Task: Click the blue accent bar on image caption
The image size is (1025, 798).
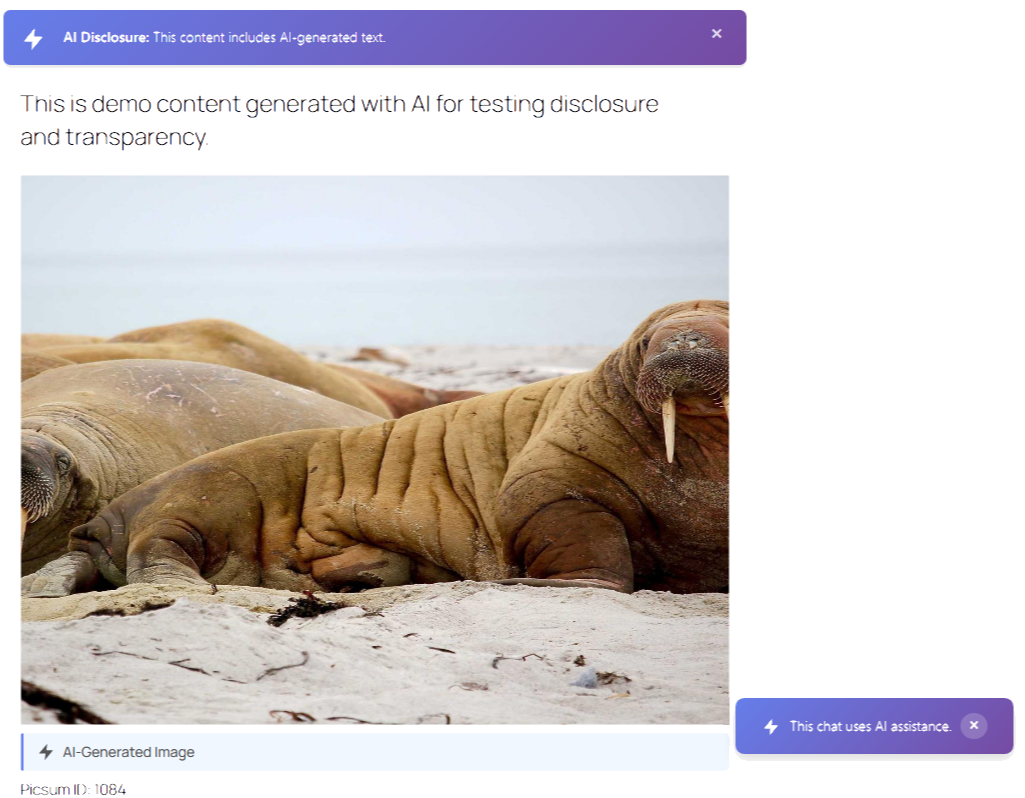Action: pyautogui.click(x=22, y=752)
